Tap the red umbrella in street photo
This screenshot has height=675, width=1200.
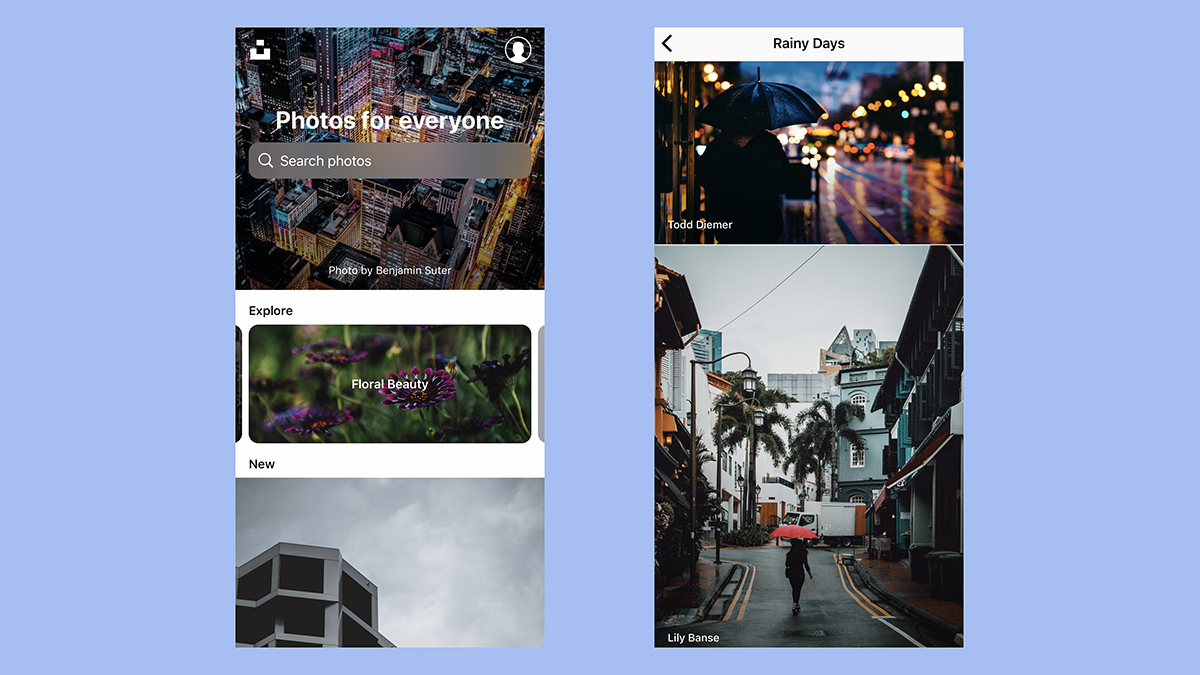click(794, 533)
